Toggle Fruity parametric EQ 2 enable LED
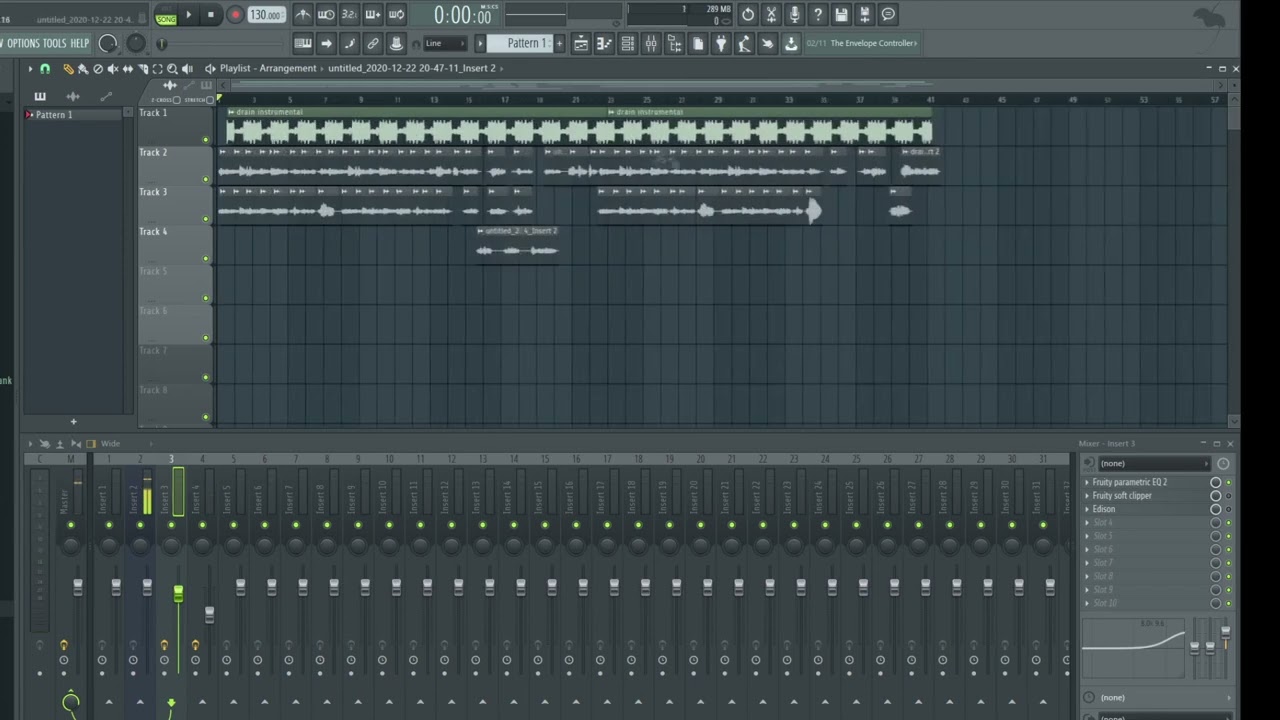The image size is (1280, 720). coord(1229,482)
